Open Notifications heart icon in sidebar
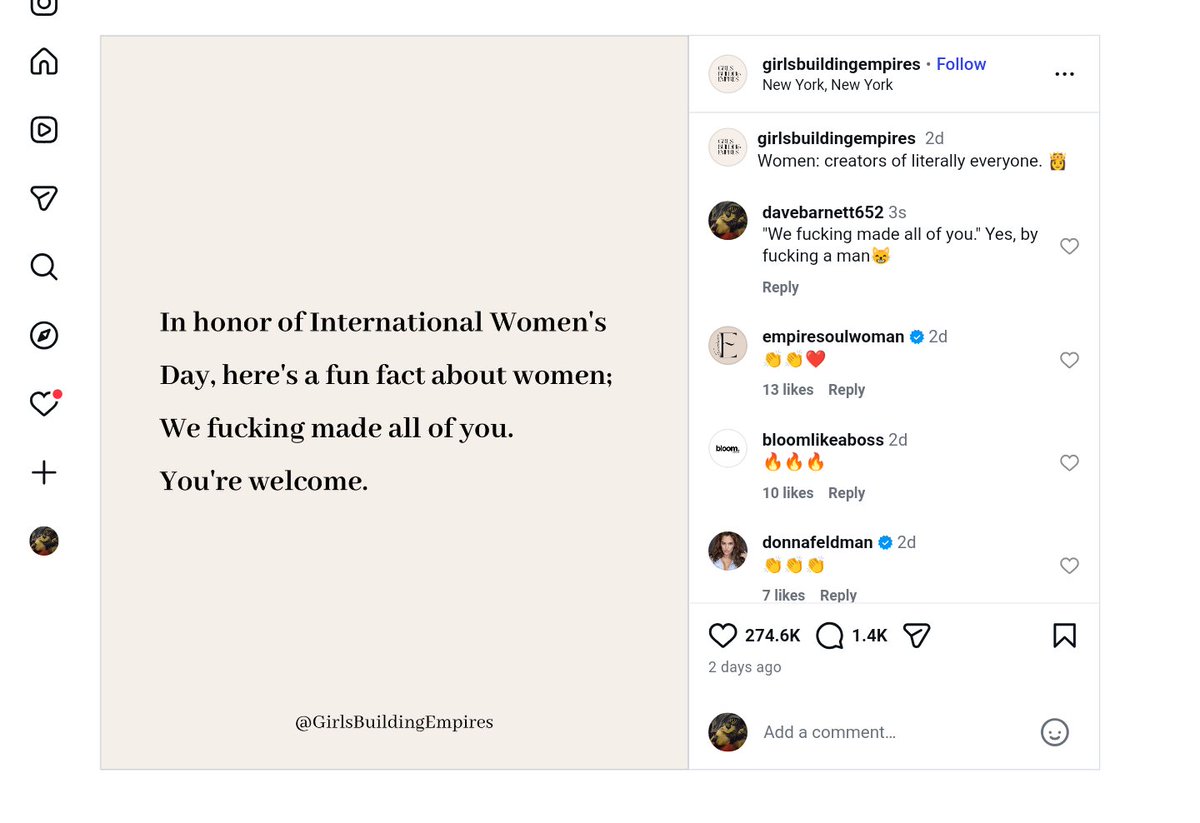The height and width of the screenshot is (823, 1200). point(44,403)
